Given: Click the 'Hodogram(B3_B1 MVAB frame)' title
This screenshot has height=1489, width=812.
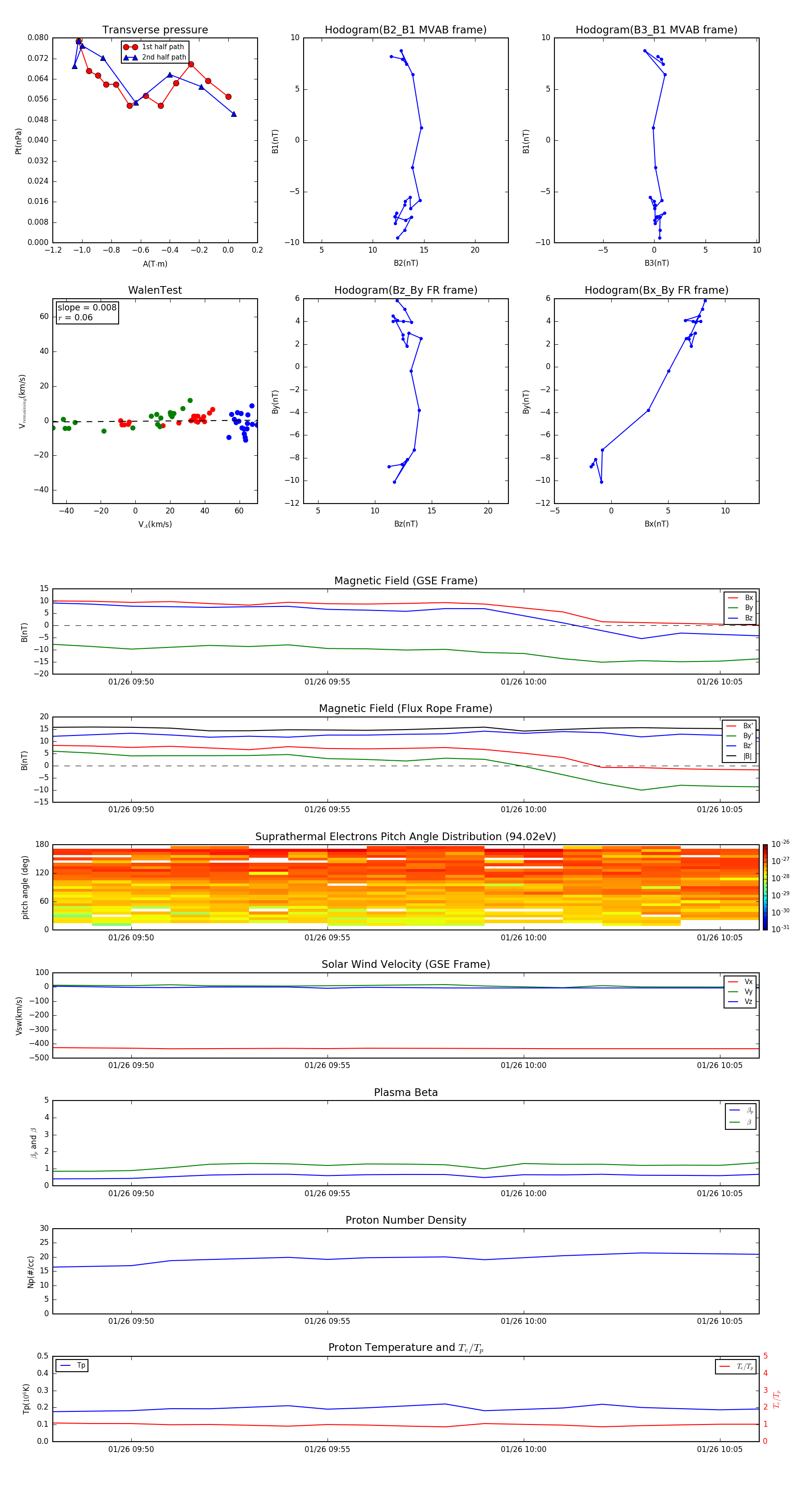Looking at the screenshot, I should click(x=656, y=30).
